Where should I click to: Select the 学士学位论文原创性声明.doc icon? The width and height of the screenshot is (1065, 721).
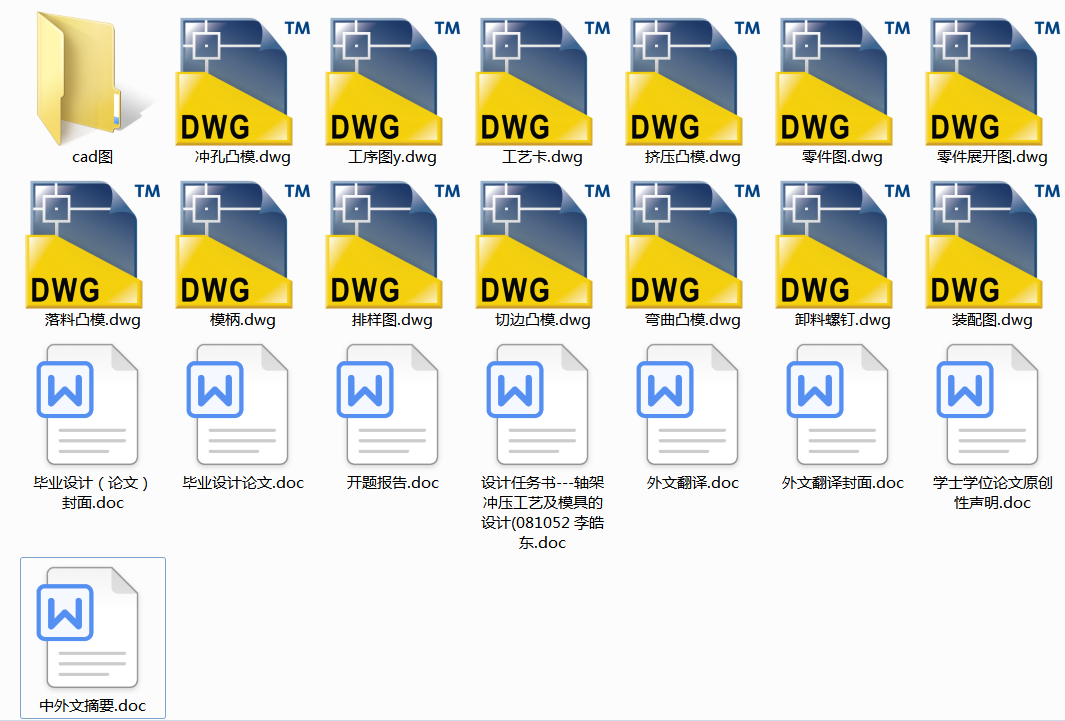(988, 405)
